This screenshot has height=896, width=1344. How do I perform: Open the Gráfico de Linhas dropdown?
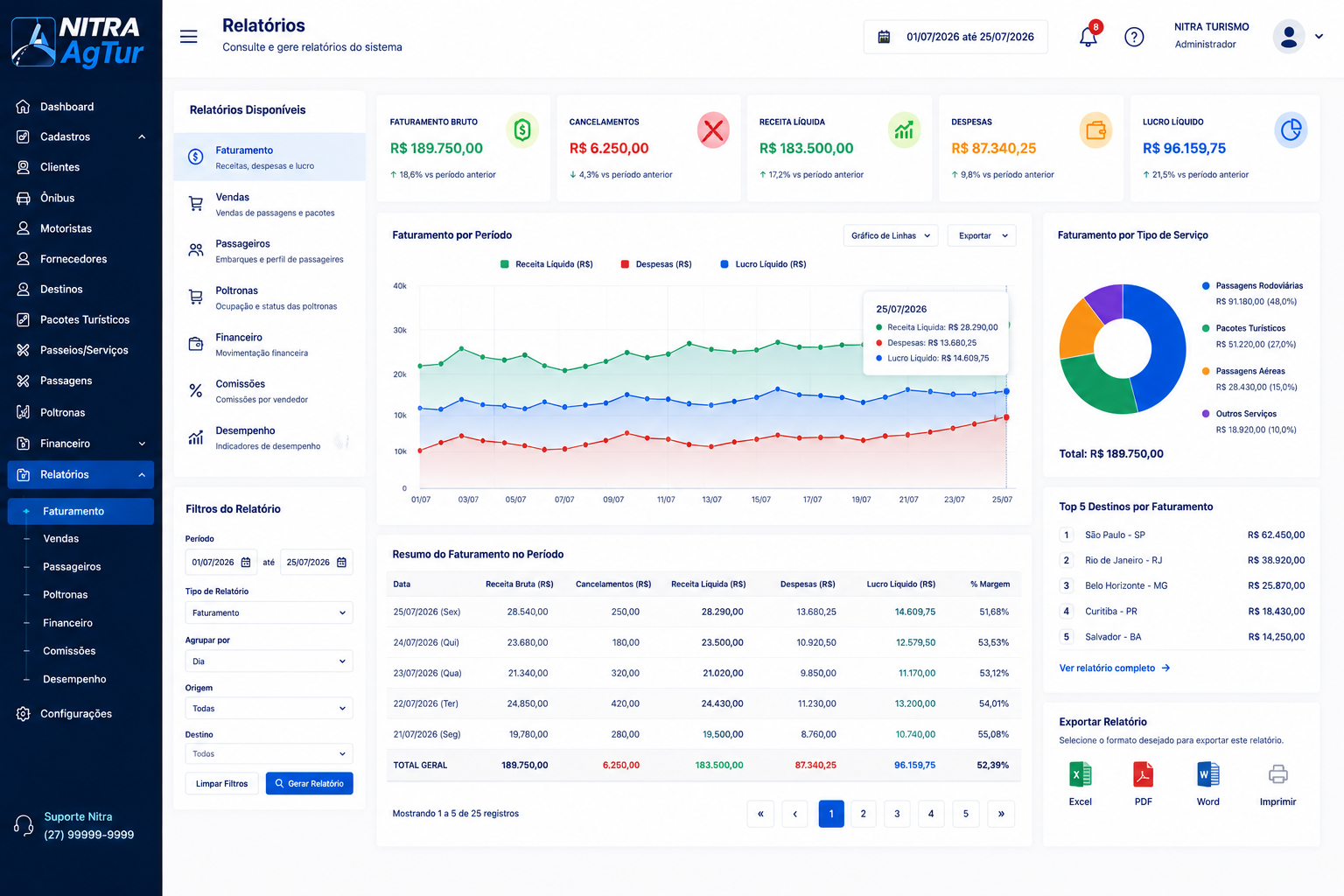click(x=891, y=235)
